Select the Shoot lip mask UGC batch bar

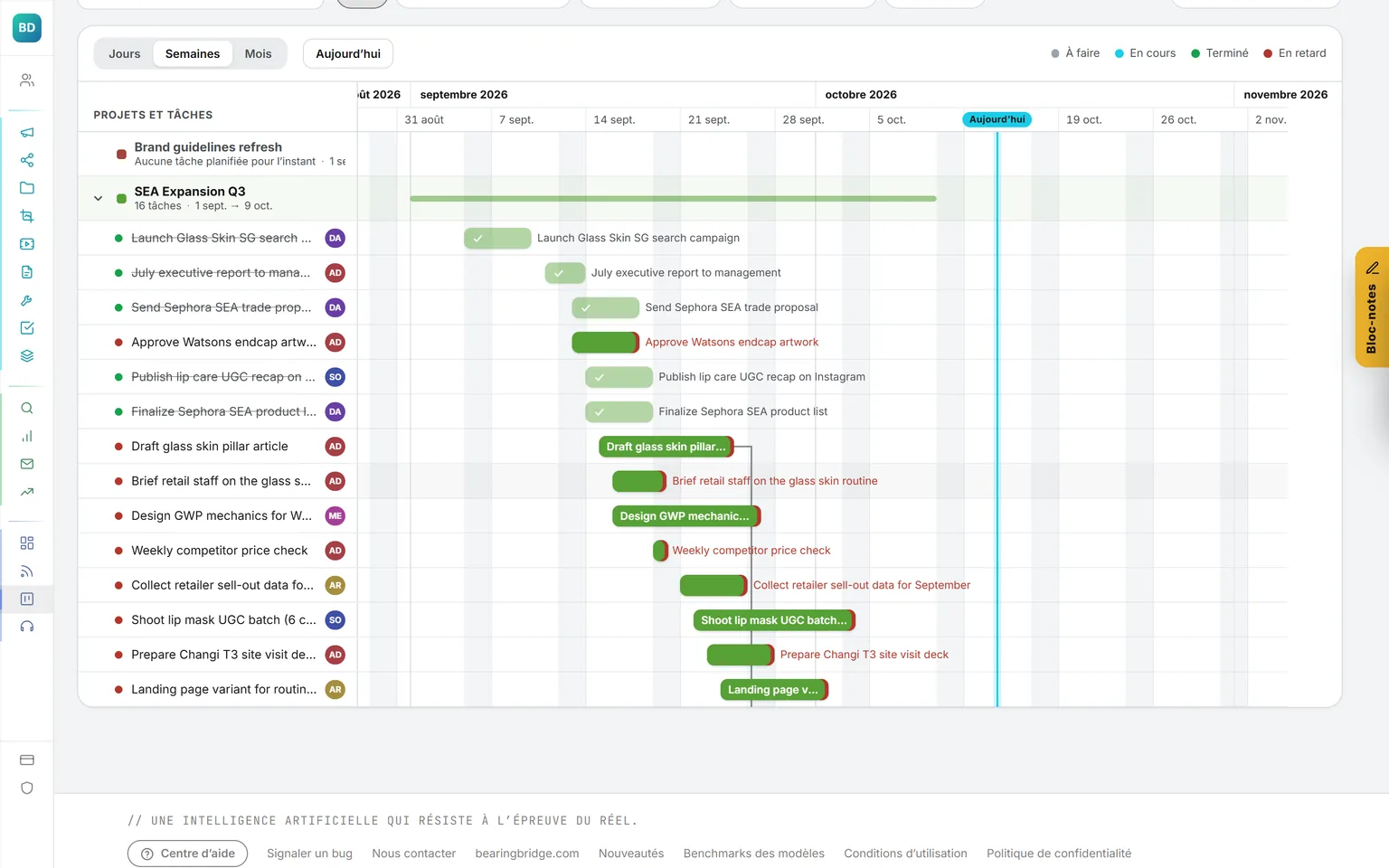pyautogui.click(x=774, y=620)
